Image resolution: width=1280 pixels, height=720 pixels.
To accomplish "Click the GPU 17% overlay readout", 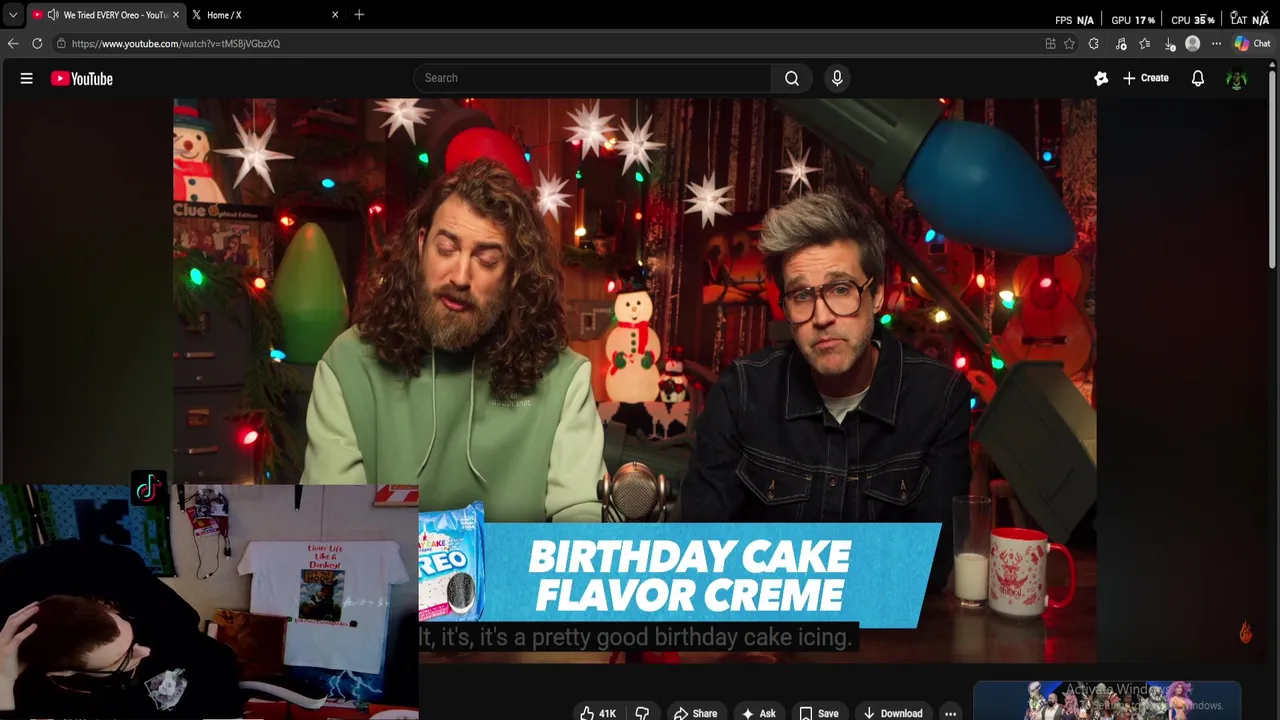I will coord(1132,20).
